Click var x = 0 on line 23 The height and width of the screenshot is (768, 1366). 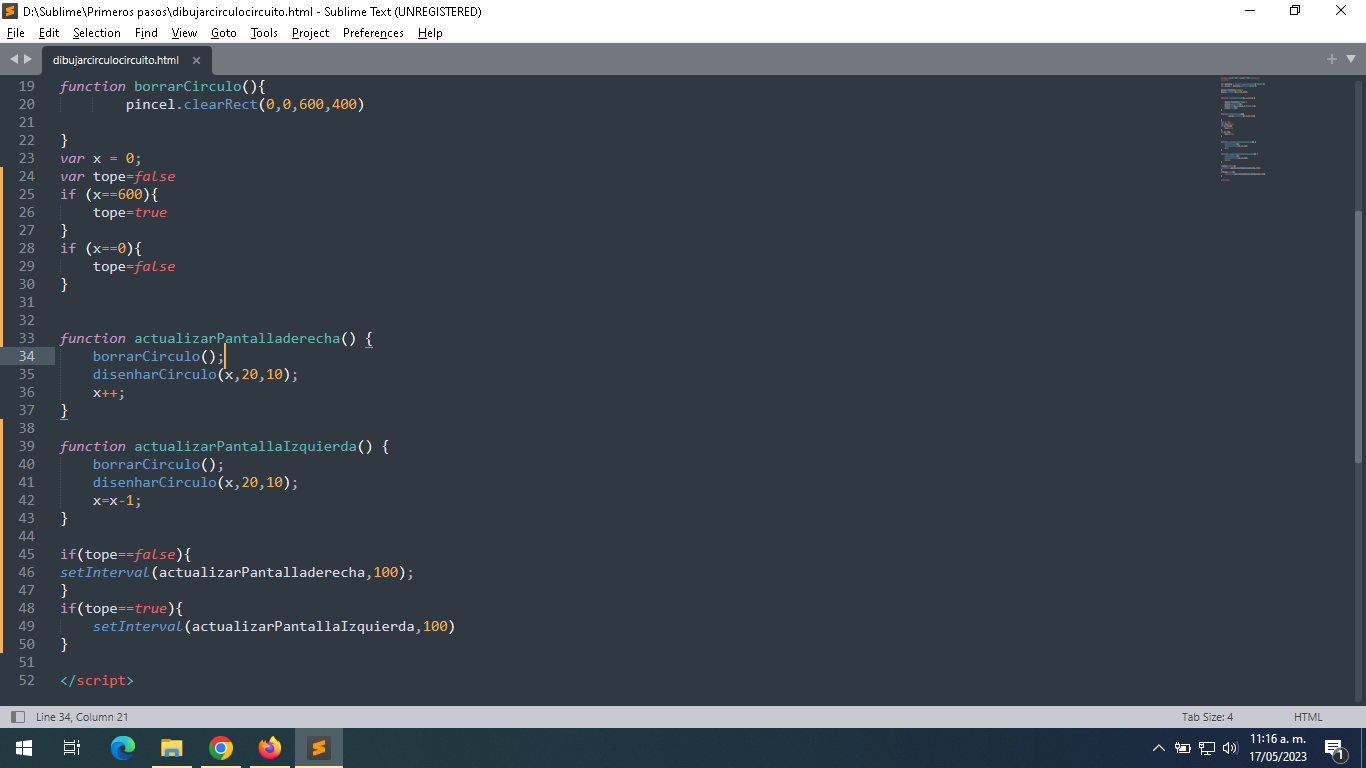97,158
